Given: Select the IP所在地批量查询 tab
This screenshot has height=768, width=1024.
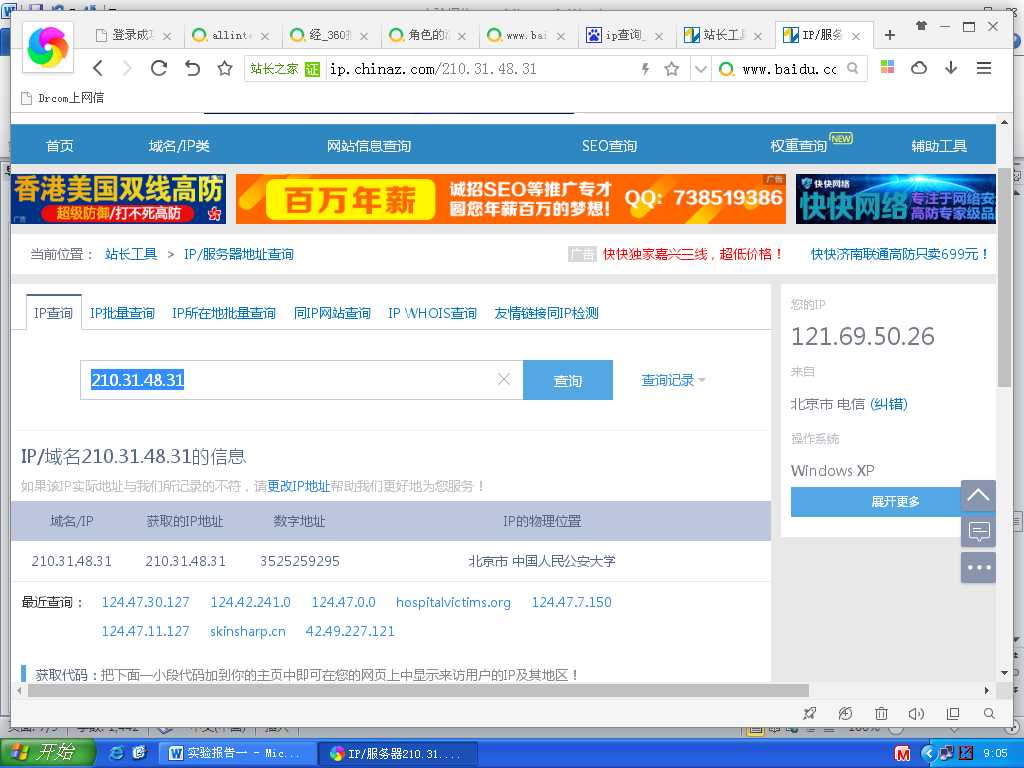Looking at the screenshot, I should tap(224, 313).
